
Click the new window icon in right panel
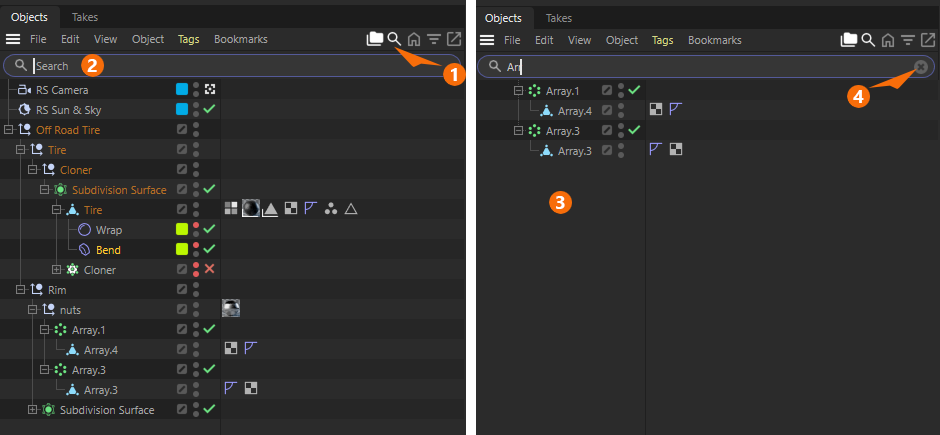point(928,40)
